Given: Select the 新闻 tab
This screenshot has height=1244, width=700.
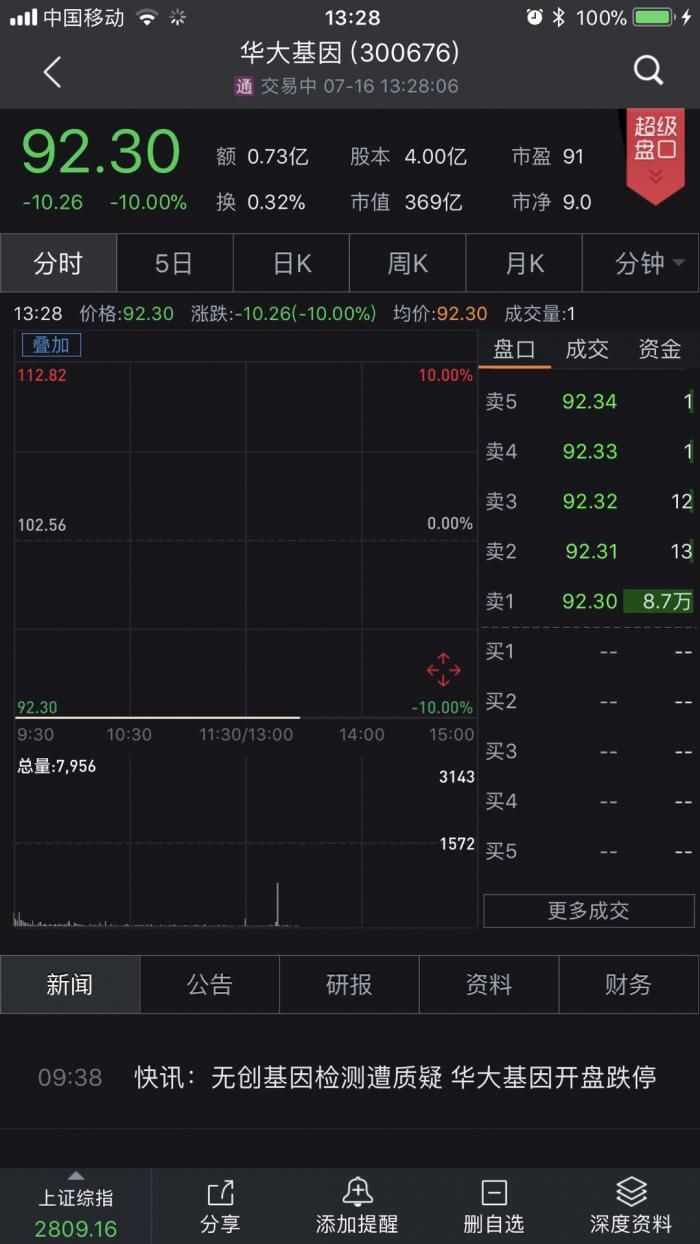Looking at the screenshot, I should tap(70, 984).
